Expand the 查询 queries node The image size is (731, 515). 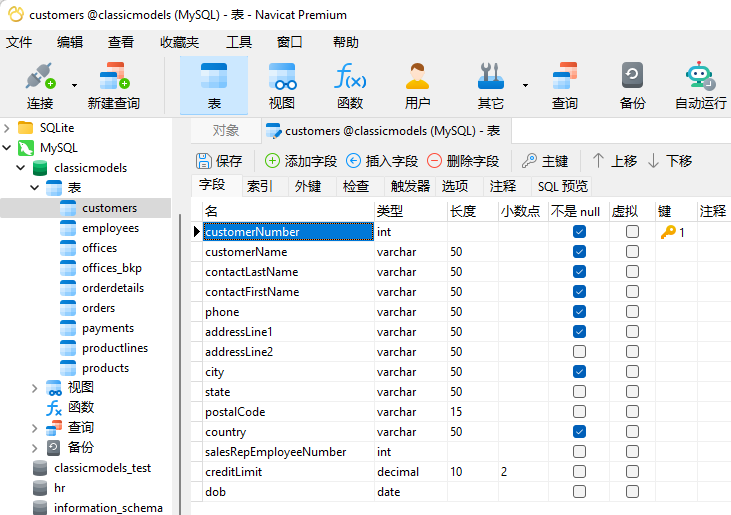coord(34,428)
